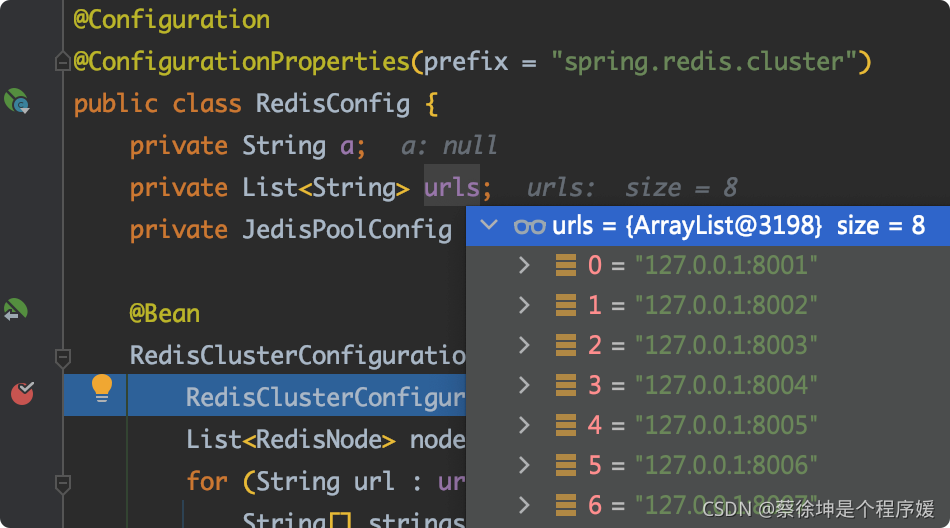Expand element 3 "127.0.0.1:8004"
The image size is (950, 528).
[524, 385]
